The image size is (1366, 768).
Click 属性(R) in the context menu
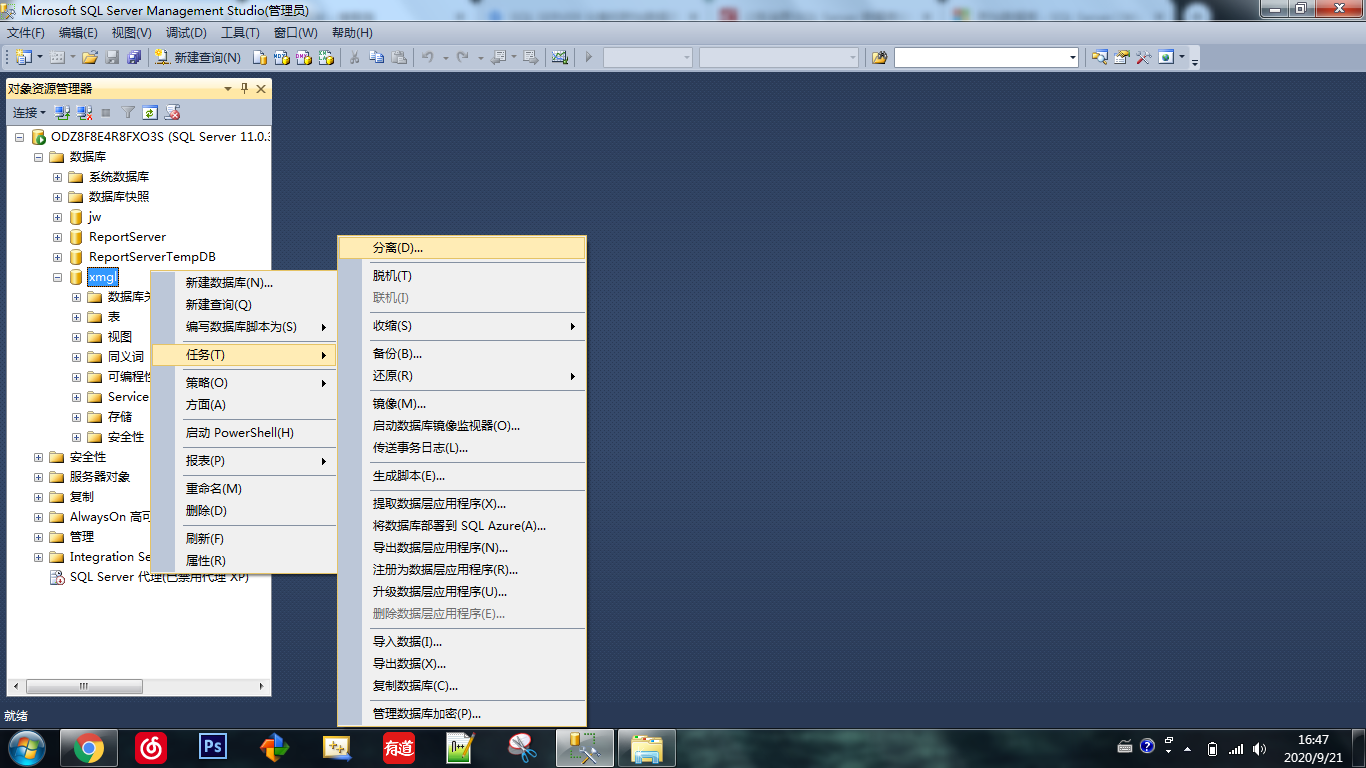pyautogui.click(x=243, y=561)
